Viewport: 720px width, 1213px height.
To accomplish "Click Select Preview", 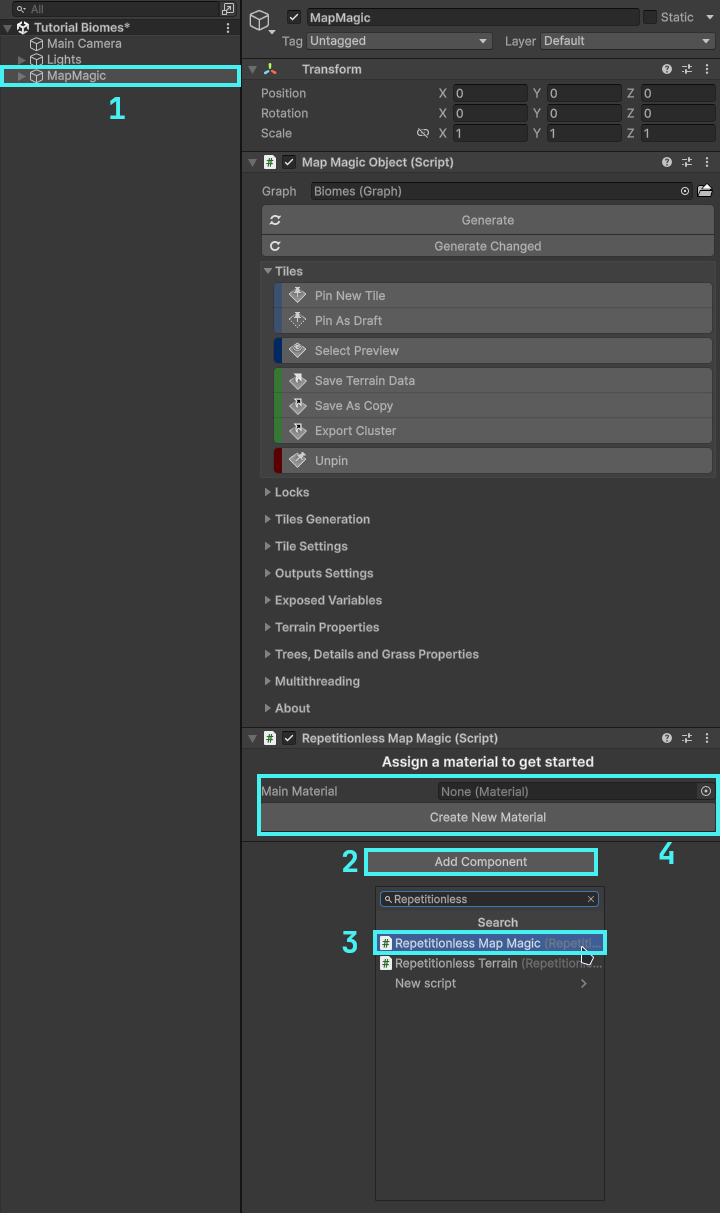I will click(x=493, y=351).
